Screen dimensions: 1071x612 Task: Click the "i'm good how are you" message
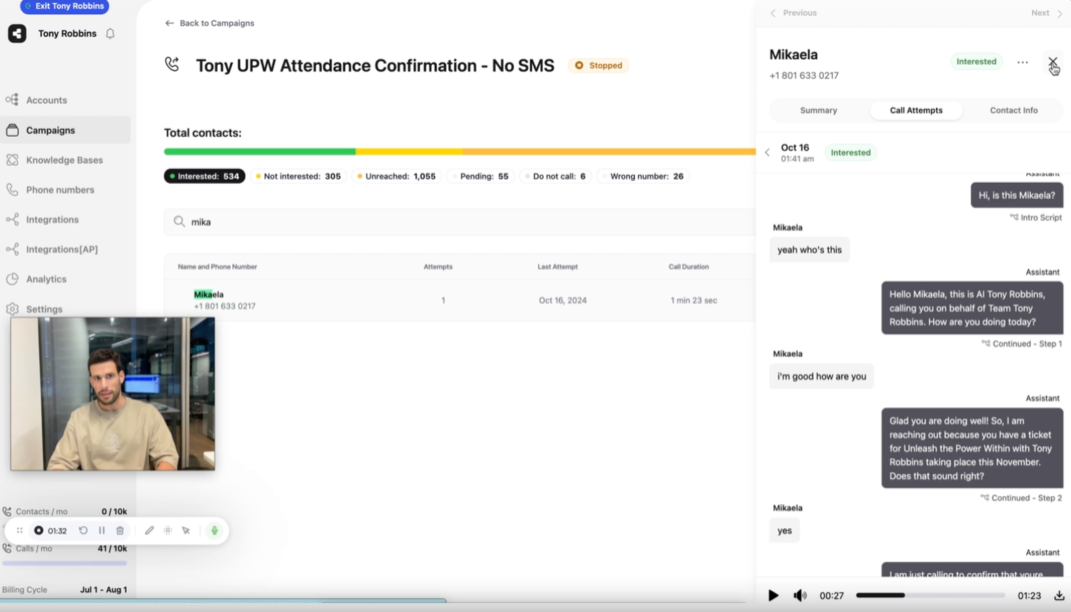tap(822, 376)
